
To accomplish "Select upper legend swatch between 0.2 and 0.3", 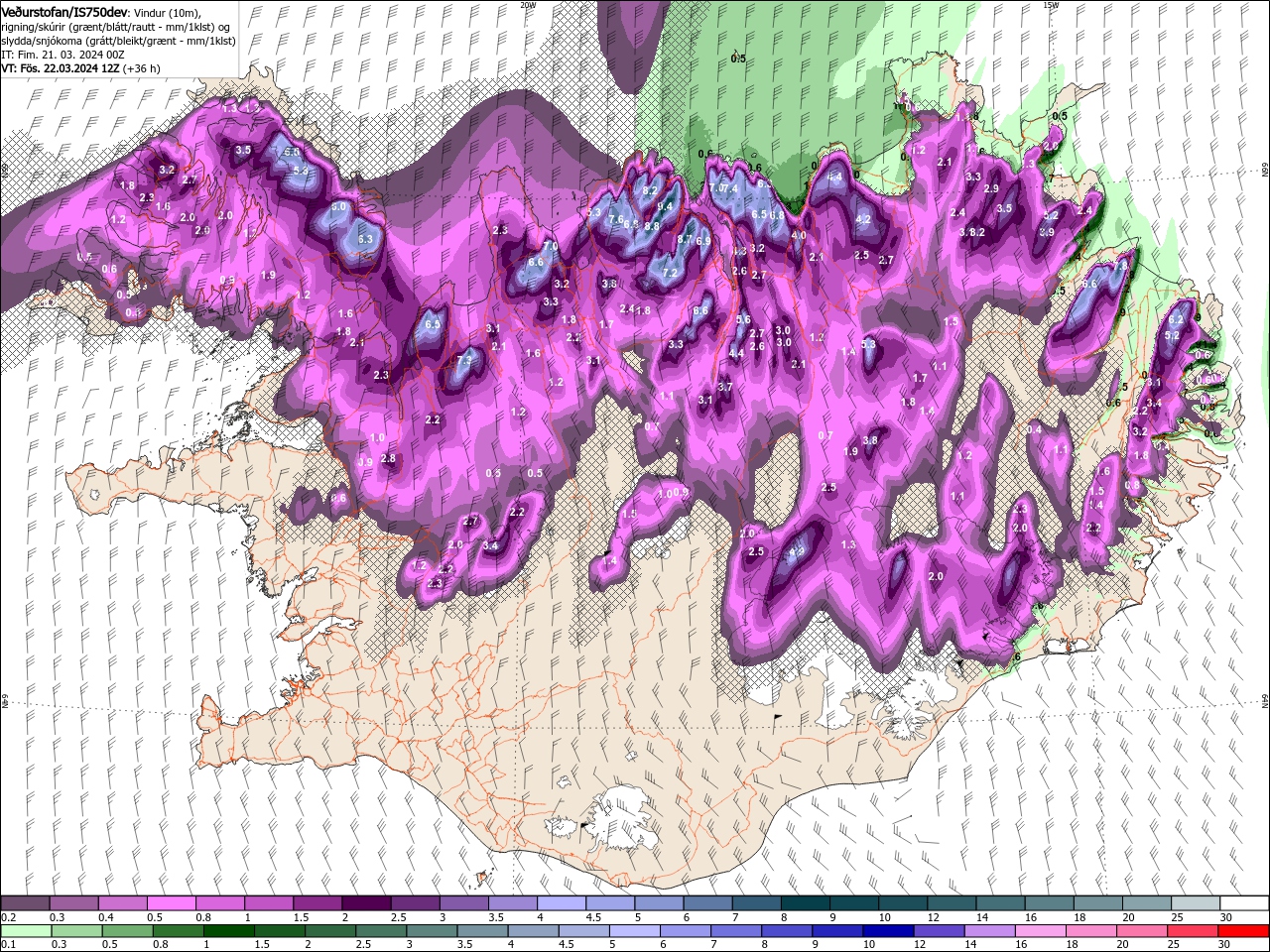I will click(25, 903).
